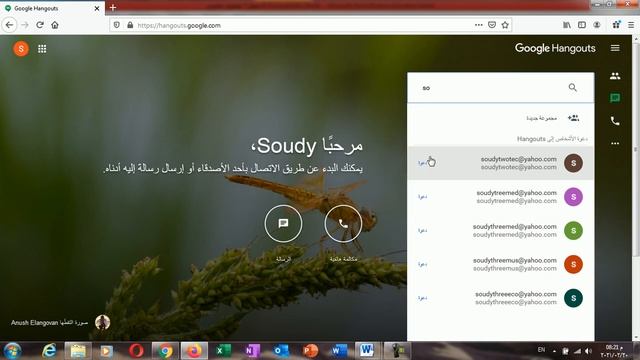Viewport: 640px width, 360px height.
Task: Open a new browser tab
Action: [x=113, y=8]
